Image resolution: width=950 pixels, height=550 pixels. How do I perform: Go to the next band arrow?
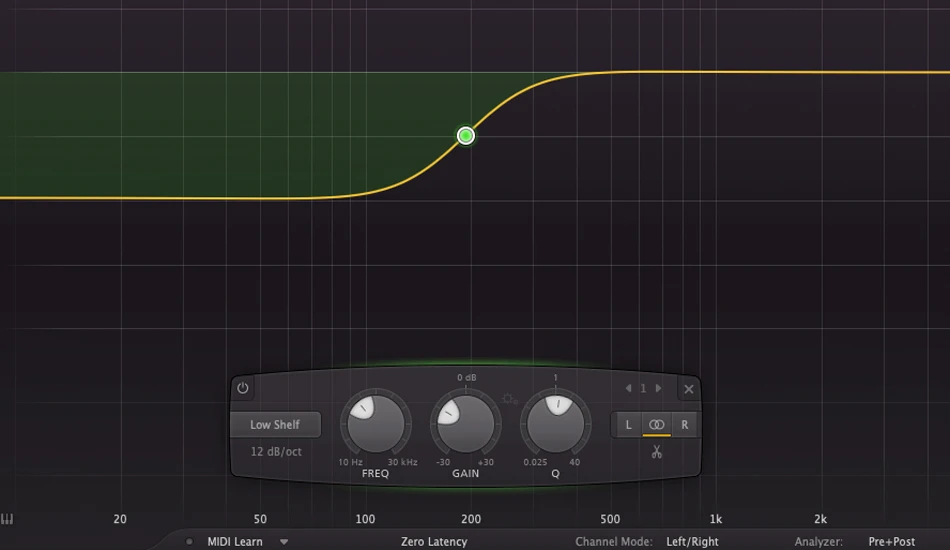[x=659, y=388]
